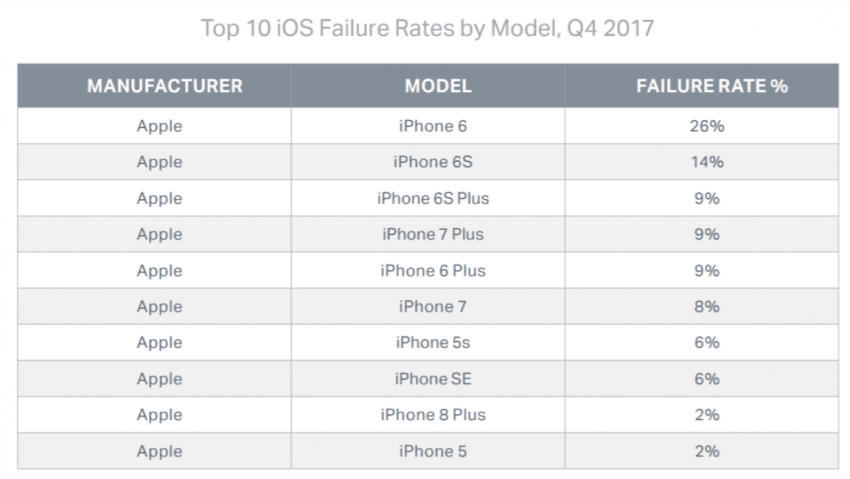Click the 8% failure rate value
Screen dimensions: 850x479
(707, 307)
